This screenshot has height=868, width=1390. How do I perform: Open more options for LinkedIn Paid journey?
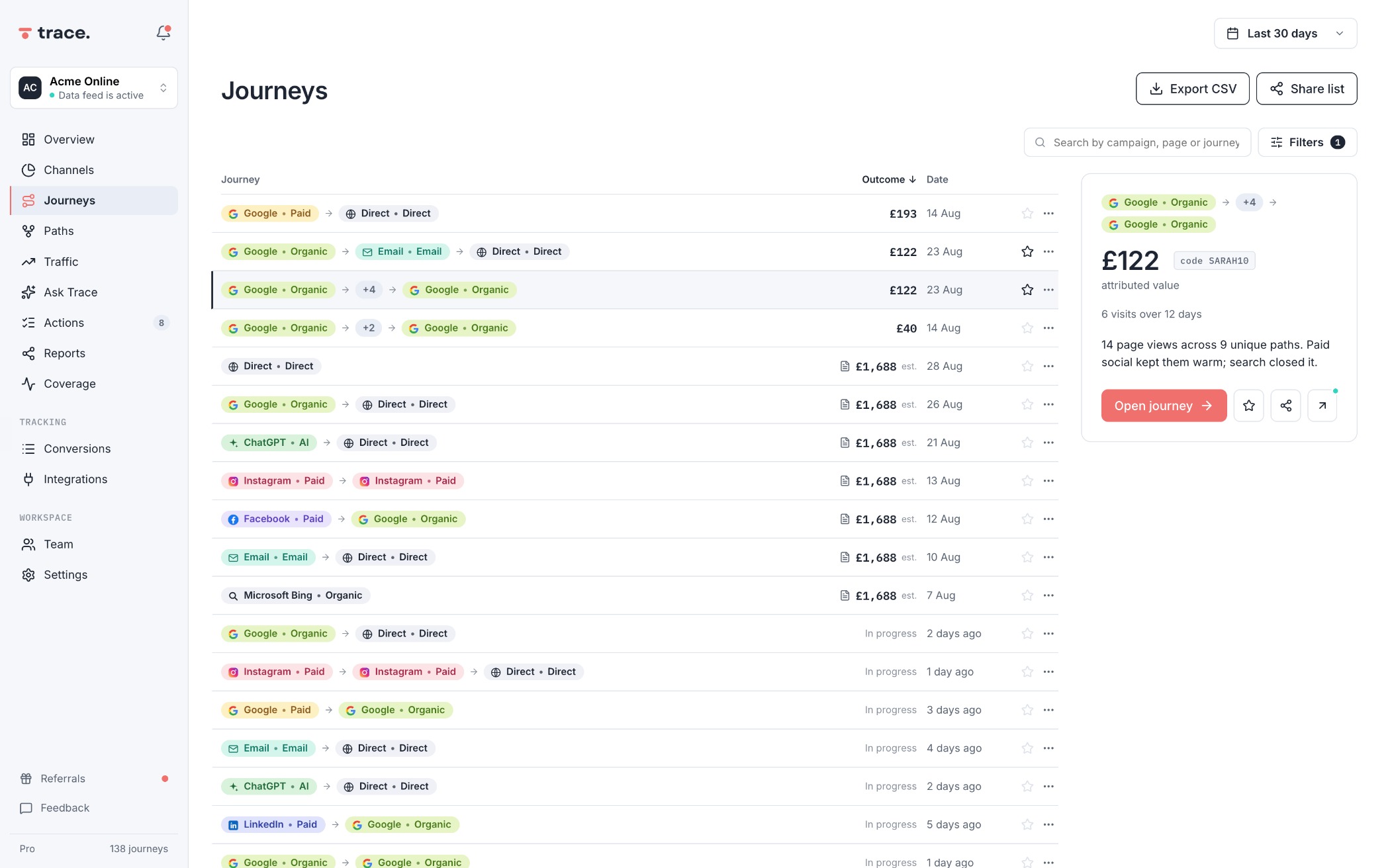point(1048,824)
